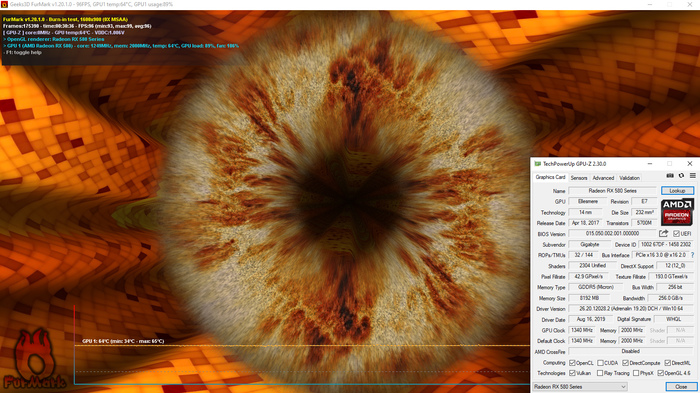
Task: Click the Digital Signature WHQL value
Action: point(673,319)
